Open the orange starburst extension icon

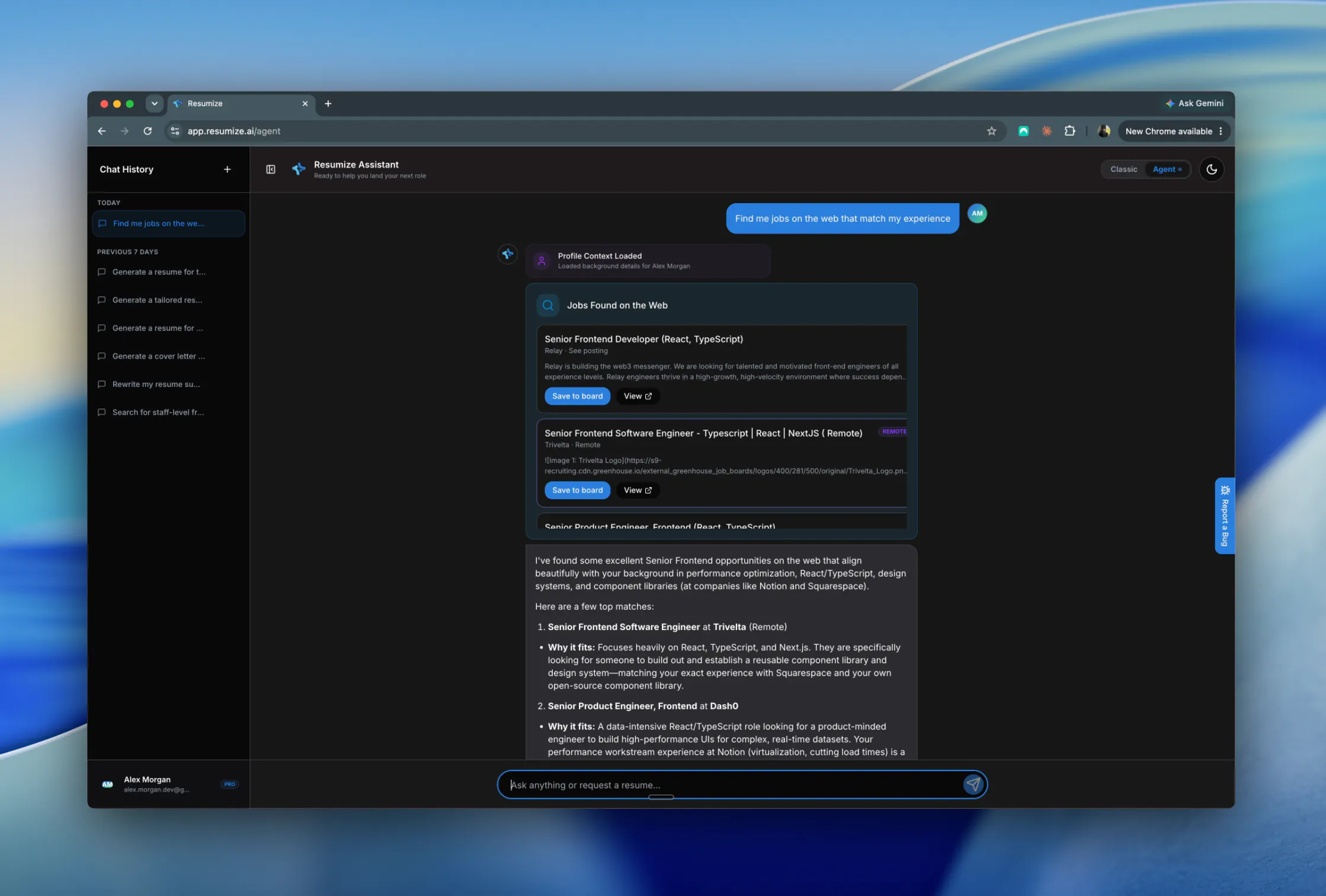(1046, 132)
